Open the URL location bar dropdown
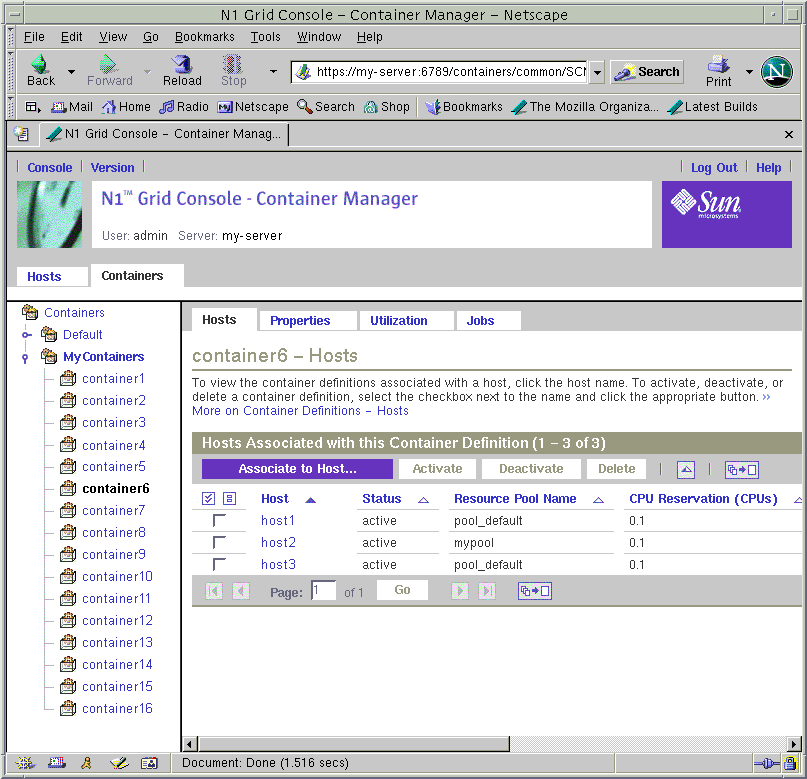807x779 pixels. click(597, 71)
